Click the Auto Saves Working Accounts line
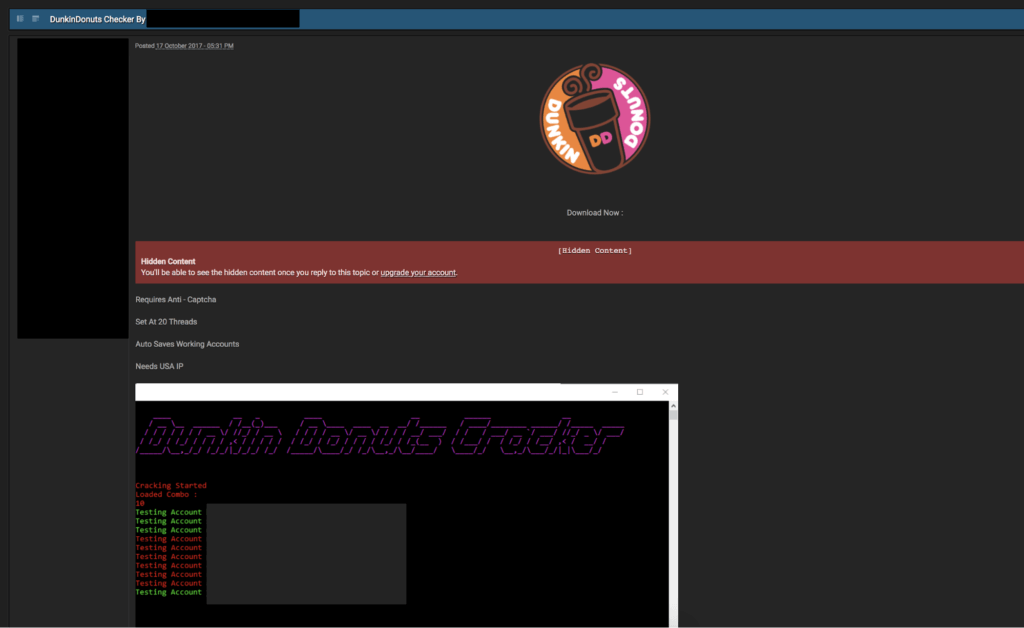Image resolution: width=1024 pixels, height=628 pixels. (187, 343)
